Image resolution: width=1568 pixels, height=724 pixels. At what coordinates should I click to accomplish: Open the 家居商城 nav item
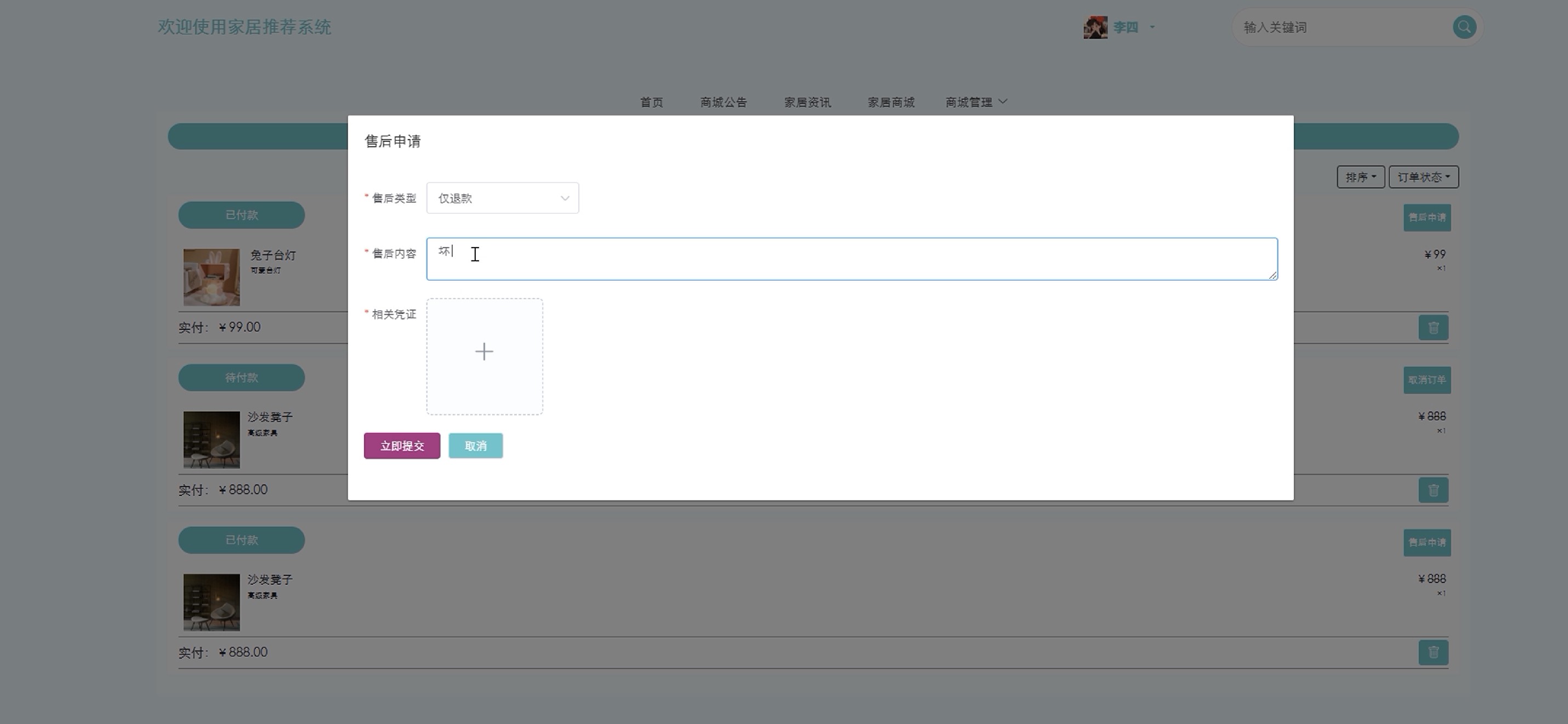coord(890,102)
